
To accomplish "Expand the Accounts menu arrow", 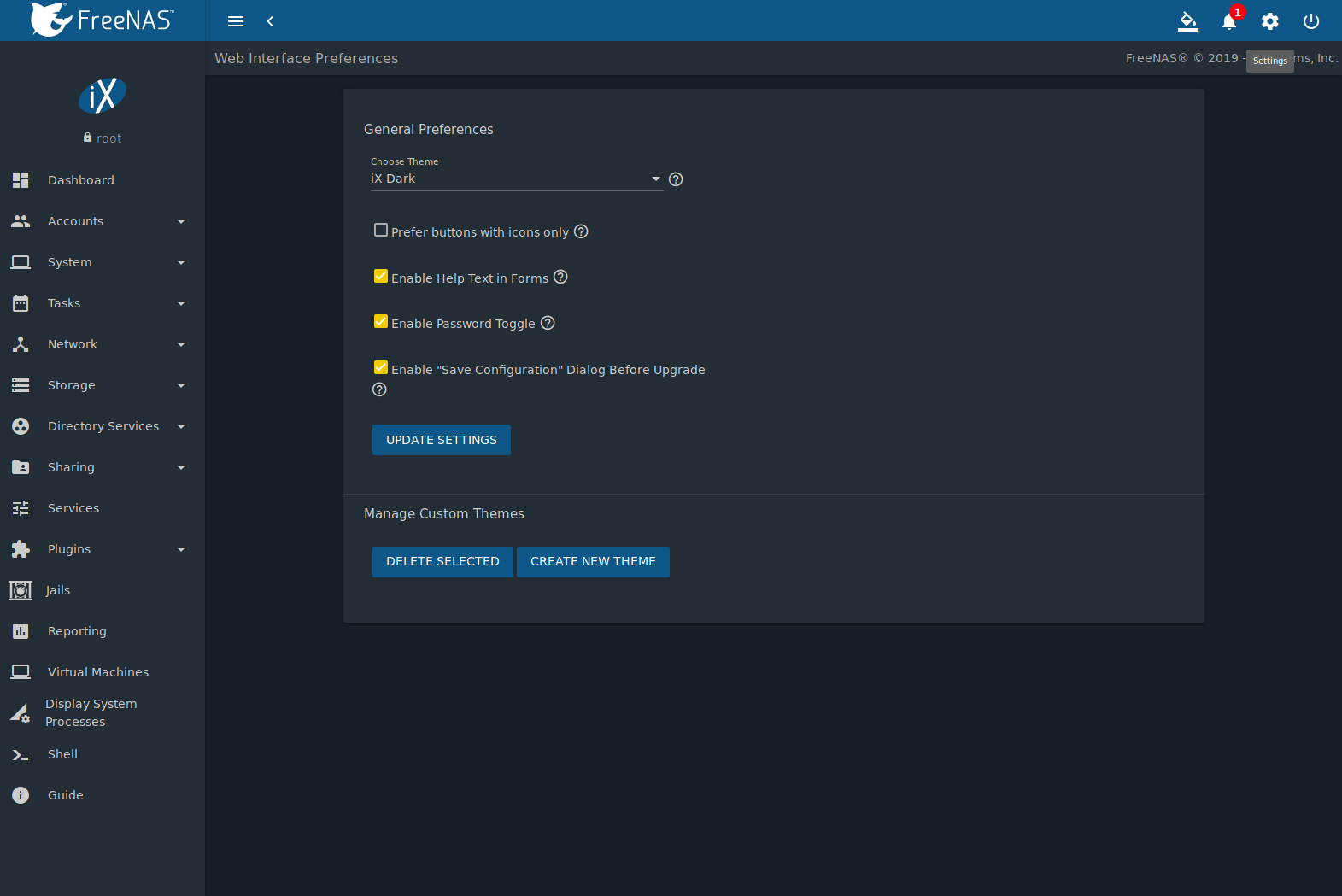I will [181, 221].
